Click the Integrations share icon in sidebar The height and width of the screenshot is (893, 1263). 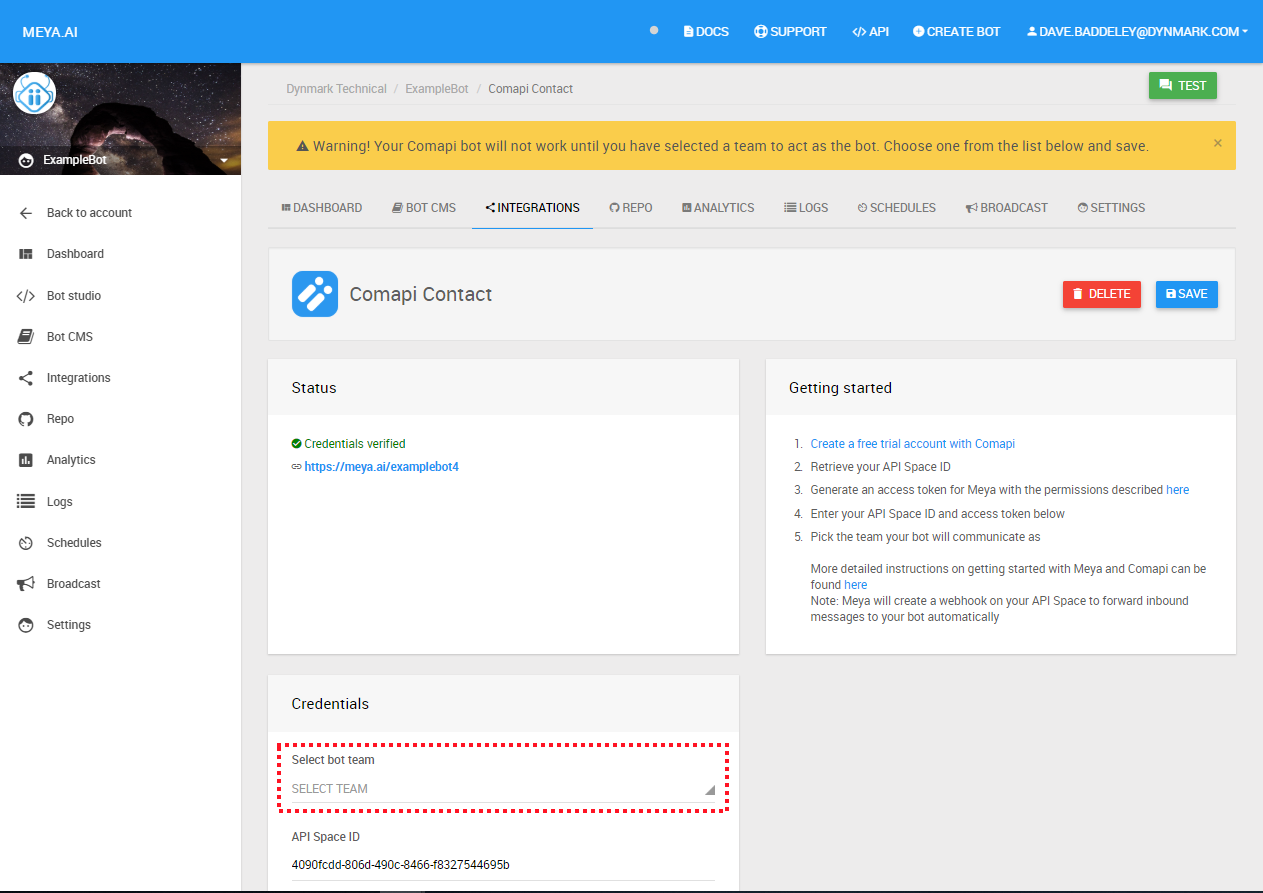tap(26, 378)
